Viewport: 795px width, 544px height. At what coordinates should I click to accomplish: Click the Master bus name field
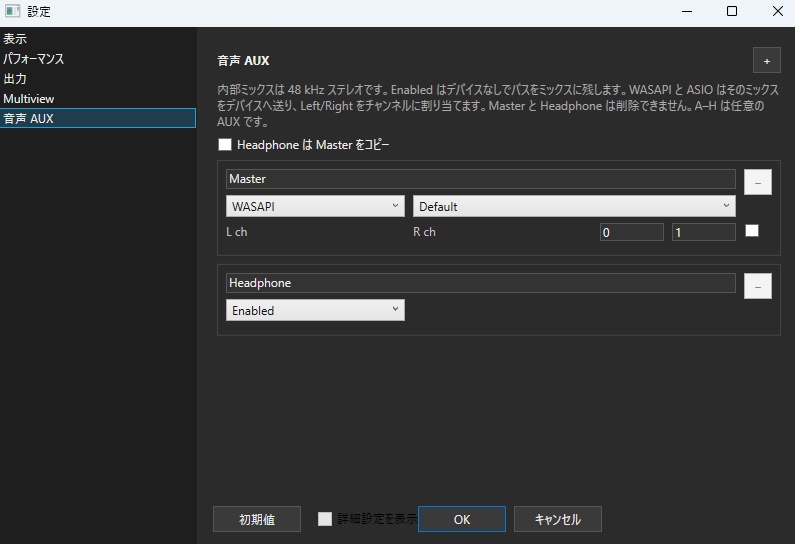[x=481, y=179]
